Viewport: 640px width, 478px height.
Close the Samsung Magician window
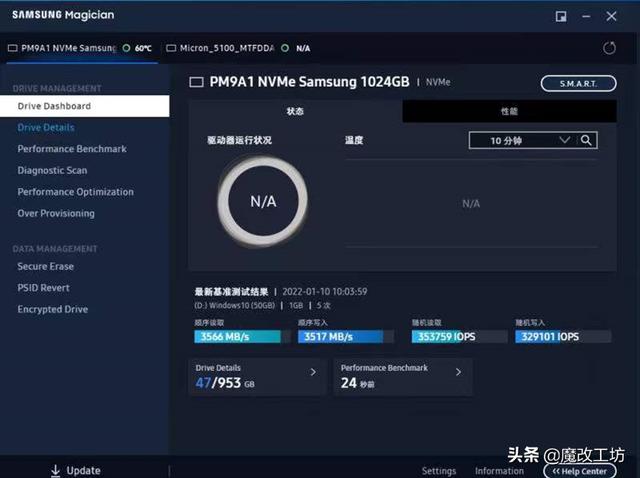(x=611, y=16)
